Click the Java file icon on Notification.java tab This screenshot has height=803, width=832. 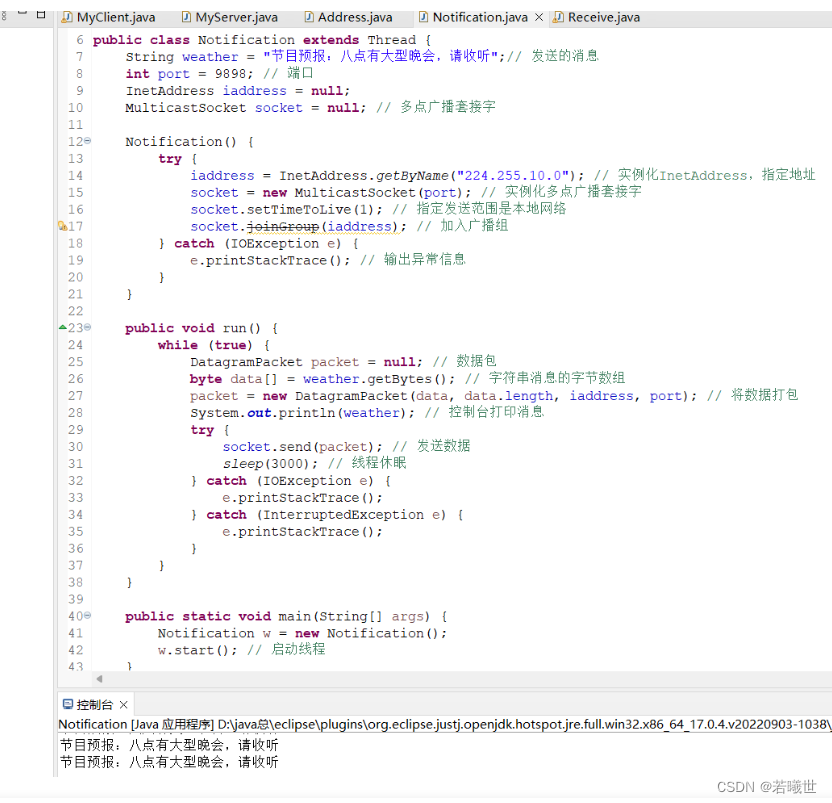pyautogui.click(x=423, y=18)
